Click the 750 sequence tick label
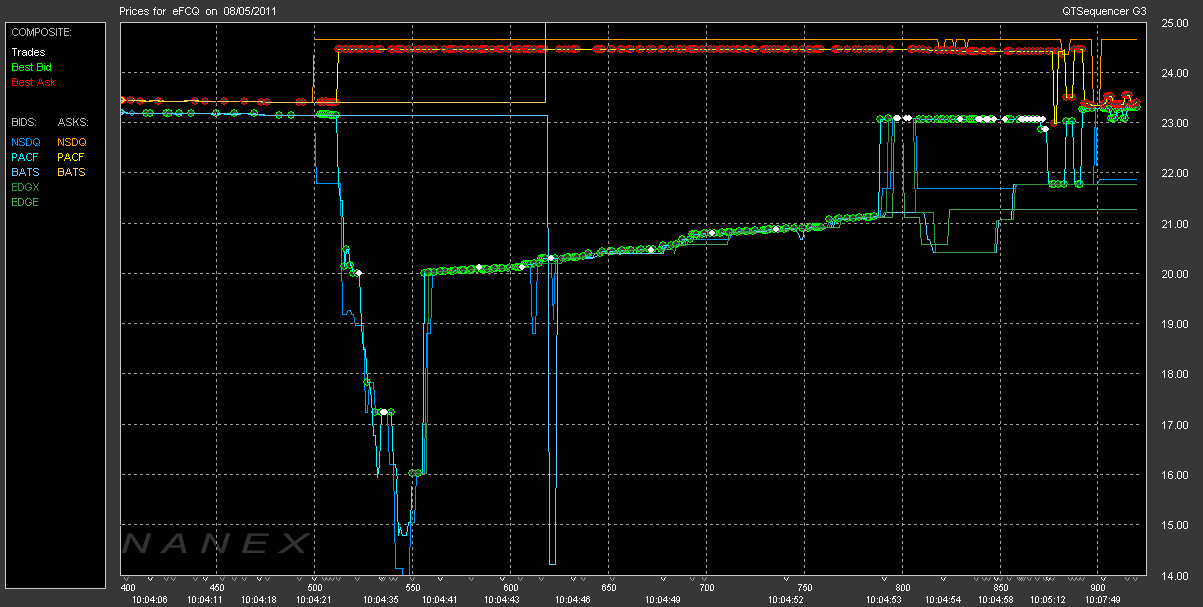Image resolution: width=1203 pixels, height=607 pixels. click(x=804, y=588)
